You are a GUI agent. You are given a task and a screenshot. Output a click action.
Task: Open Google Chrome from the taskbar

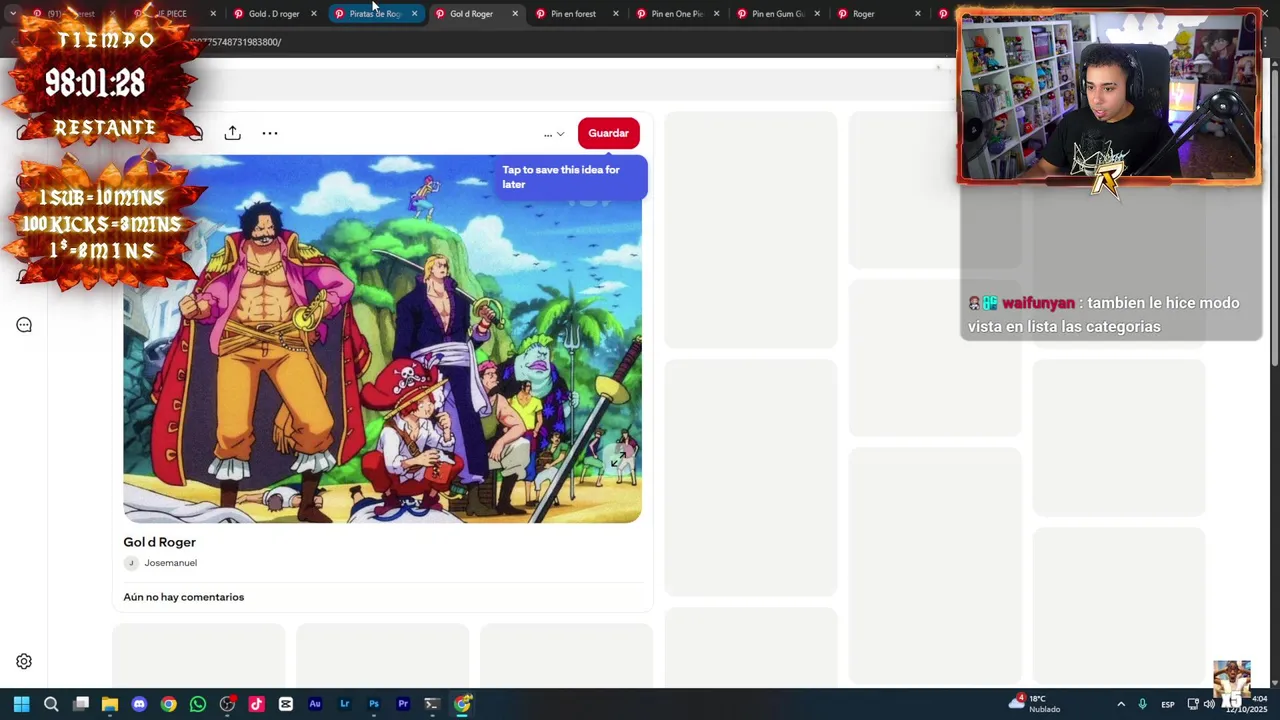tap(169, 704)
